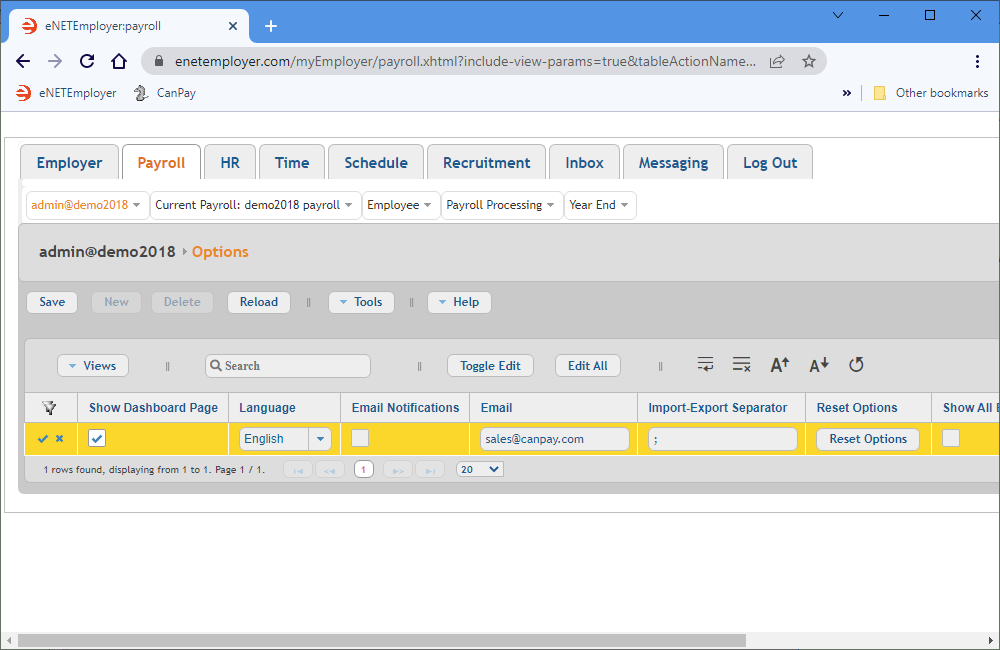Cancel row edit with the blue X
Viewport: 1000px width, 650px height.
click(59, 439)
